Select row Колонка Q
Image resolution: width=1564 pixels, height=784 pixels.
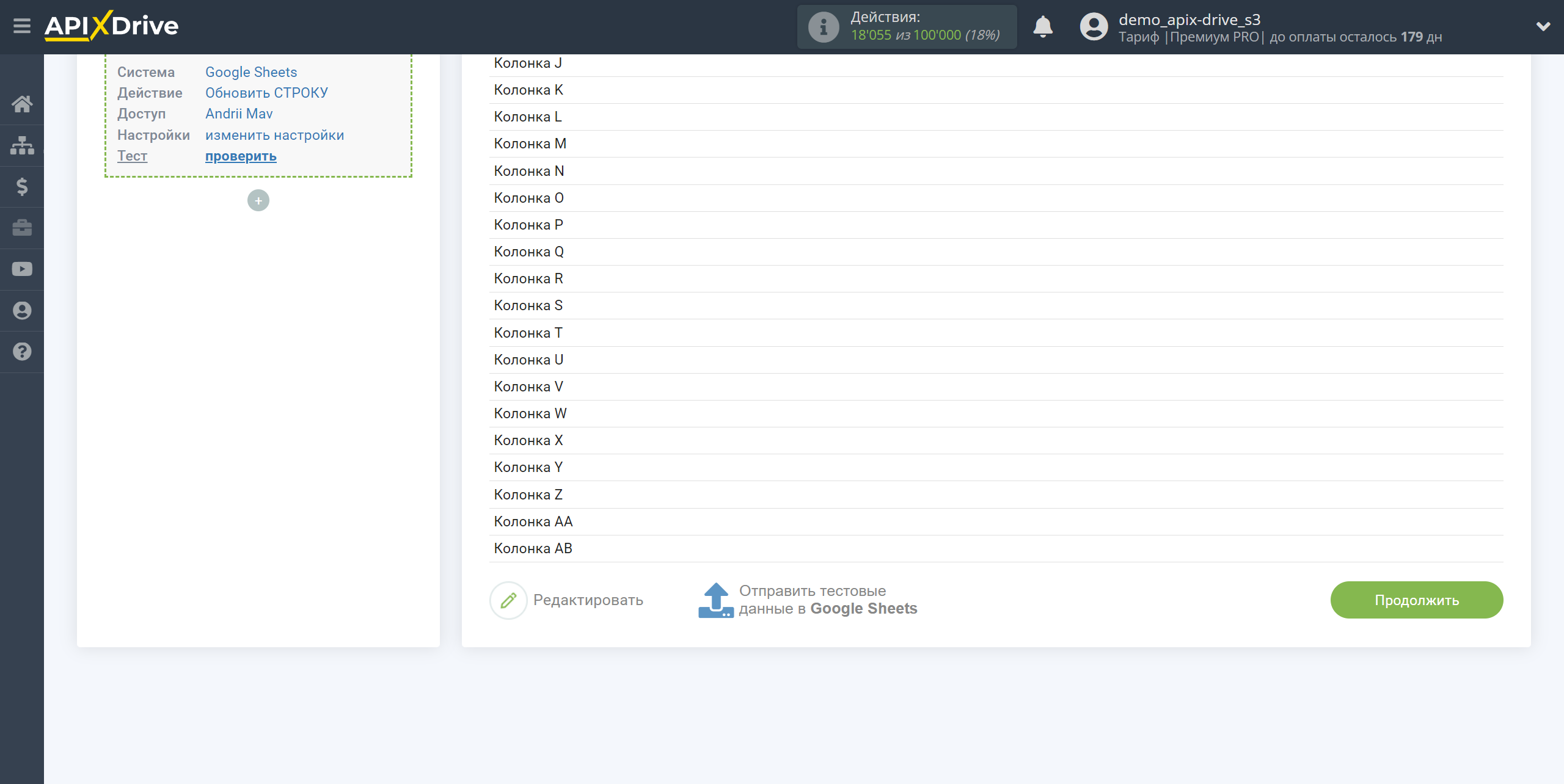(x=996, y=252)
